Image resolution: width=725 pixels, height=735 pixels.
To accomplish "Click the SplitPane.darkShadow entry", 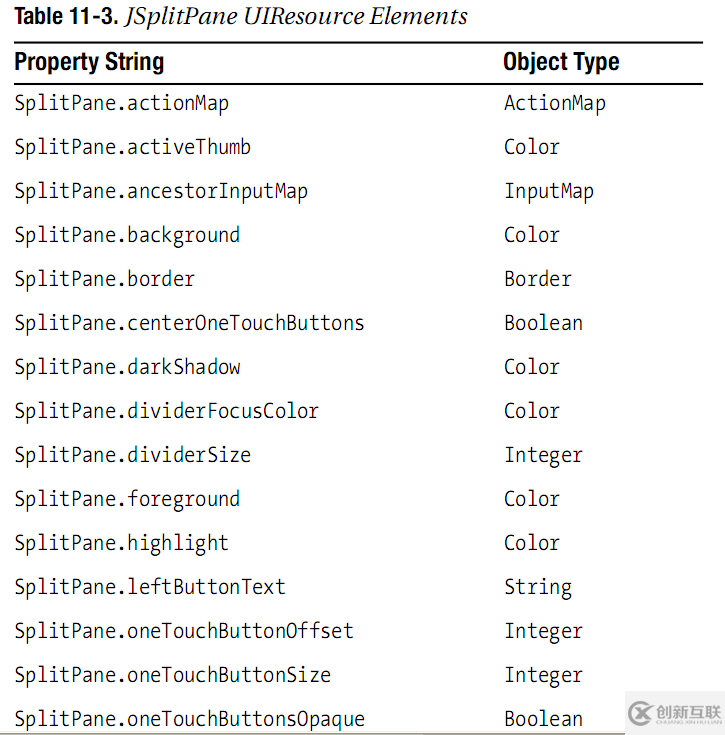I will click(127, 367).
